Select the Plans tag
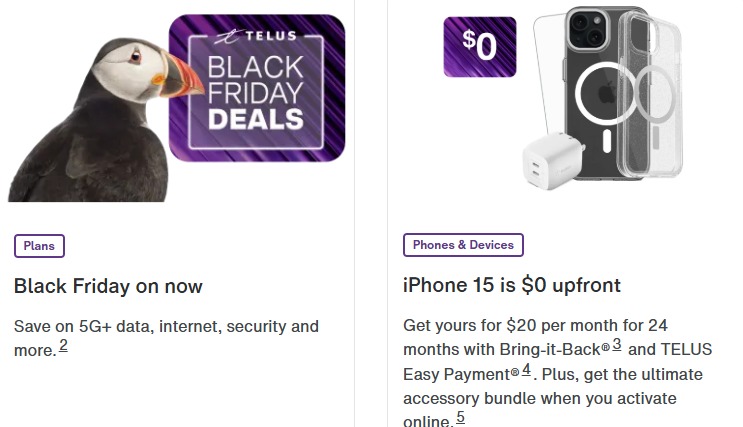The width and height of the screenshot is (743, 427). pyautogui.click(x=39, y=246)
